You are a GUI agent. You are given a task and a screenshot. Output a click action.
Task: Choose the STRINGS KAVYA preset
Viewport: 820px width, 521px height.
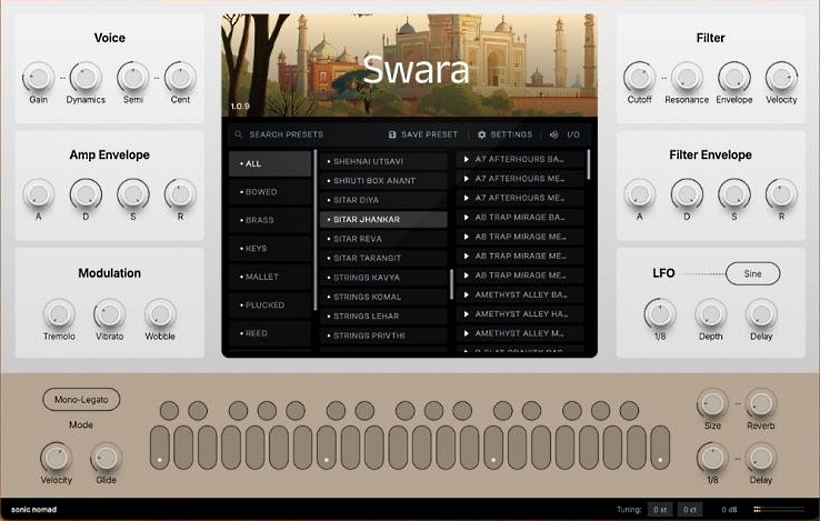[x=383, y=277]
